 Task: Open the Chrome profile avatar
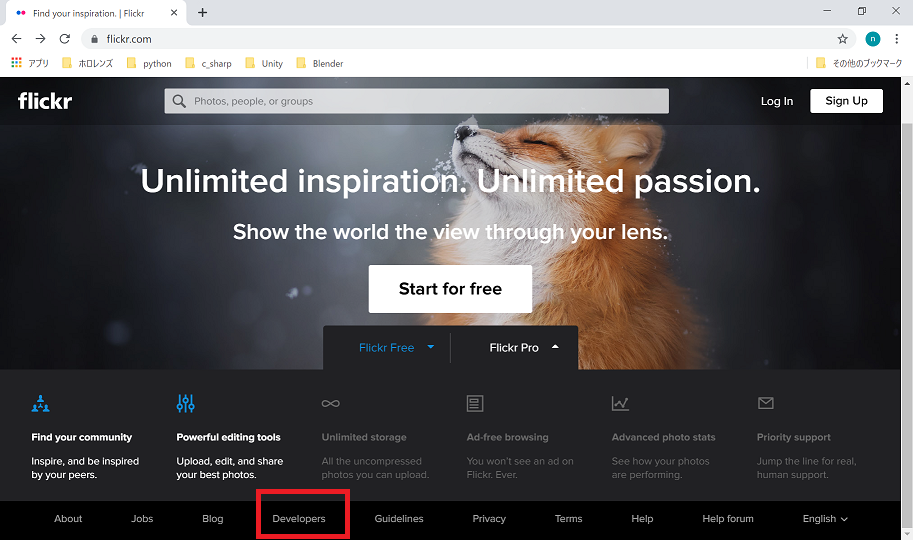tap(872, 39)
